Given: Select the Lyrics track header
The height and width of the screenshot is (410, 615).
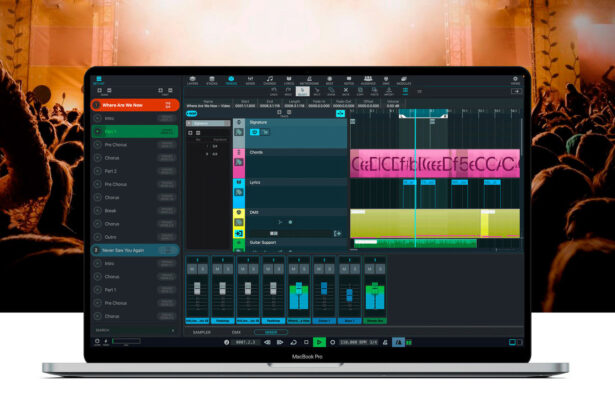Looking at the screenshot, I should click(296, 194).
